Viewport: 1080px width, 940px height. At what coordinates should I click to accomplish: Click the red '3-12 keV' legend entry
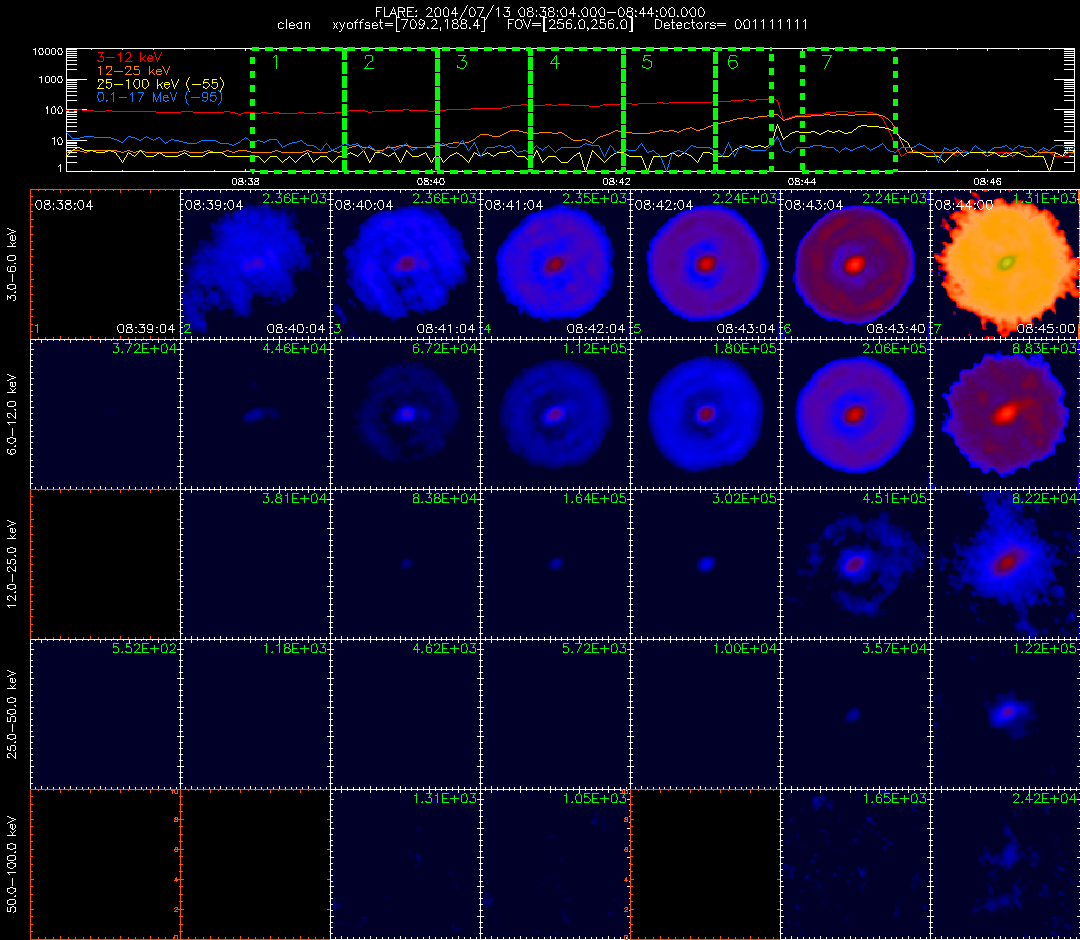coord(129,57)
